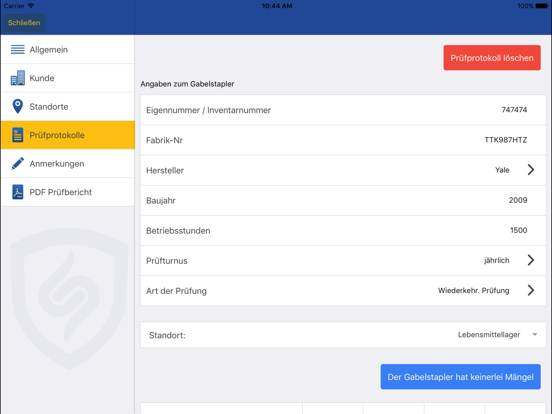Click the Prüfprotokolle document icon

(18, 135)
